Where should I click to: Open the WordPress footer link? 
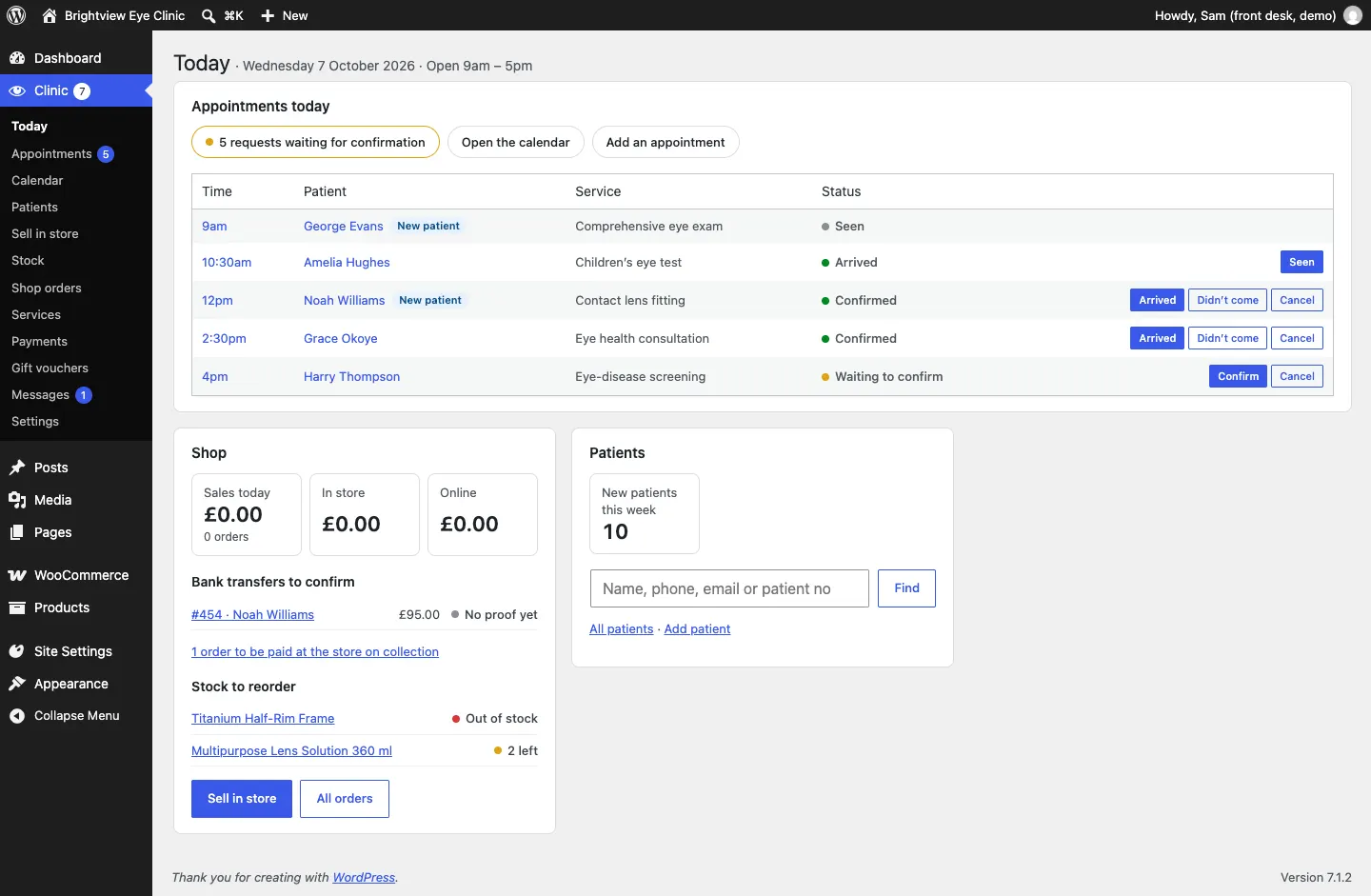click(x=364, y=877)
